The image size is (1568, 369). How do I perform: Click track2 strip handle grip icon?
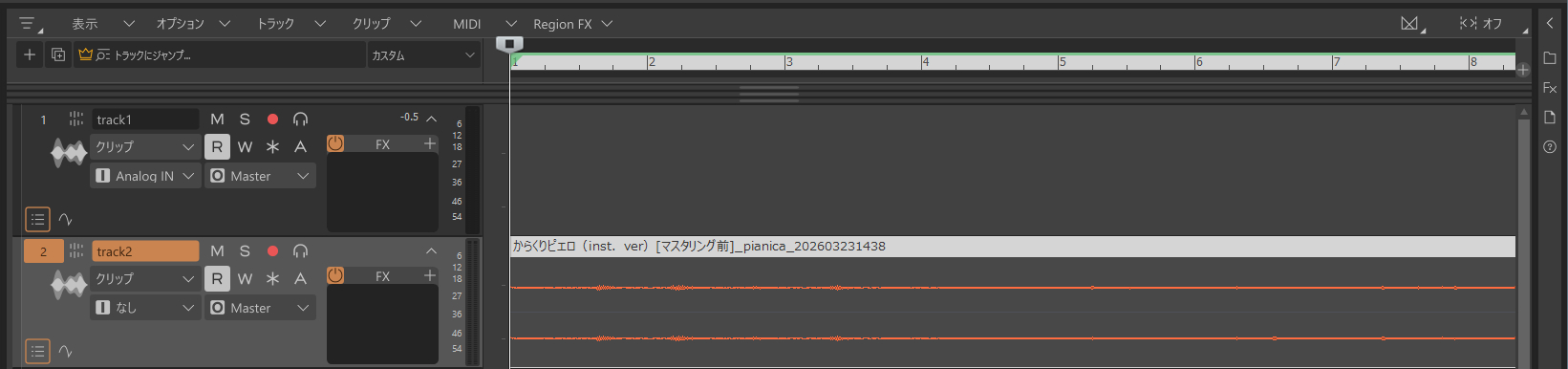coord(75,250)
